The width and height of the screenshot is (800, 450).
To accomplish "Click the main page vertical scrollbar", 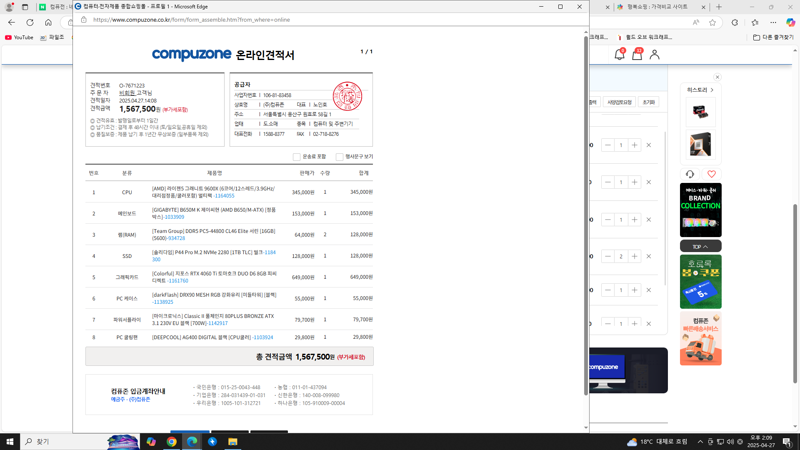I will coord(795,293).
